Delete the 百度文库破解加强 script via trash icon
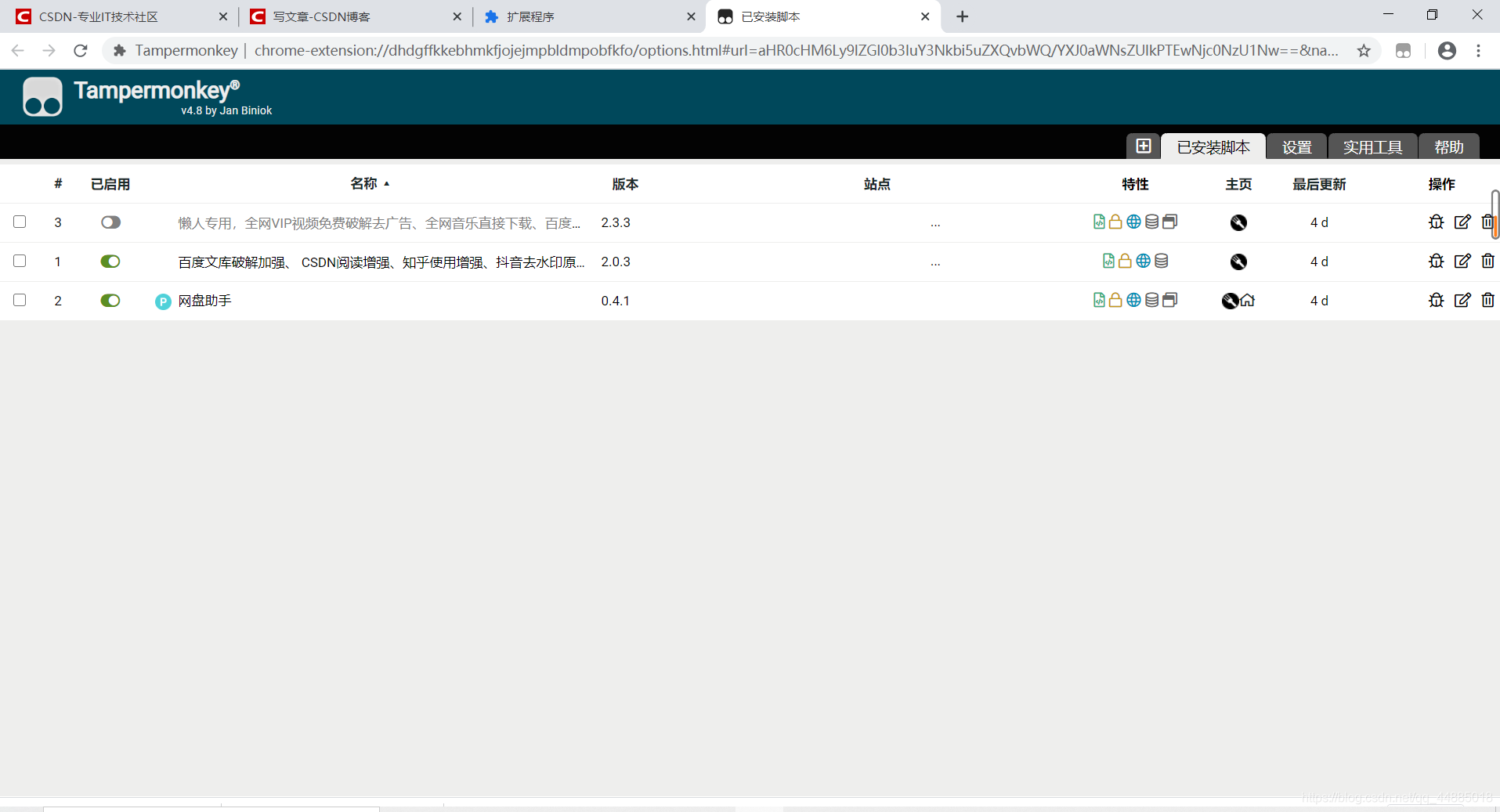The width and height of the screenshot is (1500, 812). tap(1487, 261)
